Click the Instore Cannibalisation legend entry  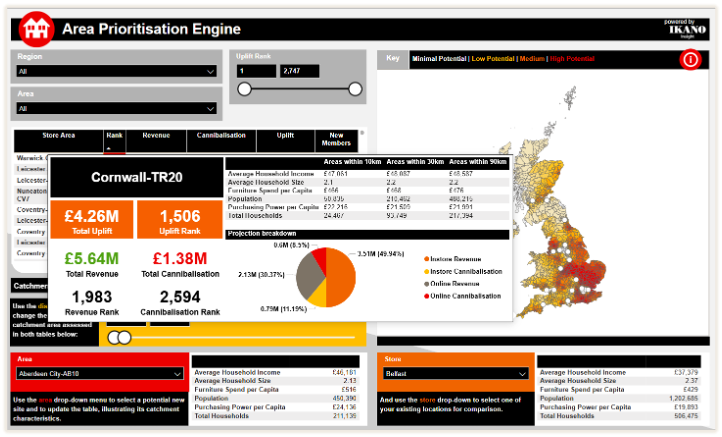(463, 272)
